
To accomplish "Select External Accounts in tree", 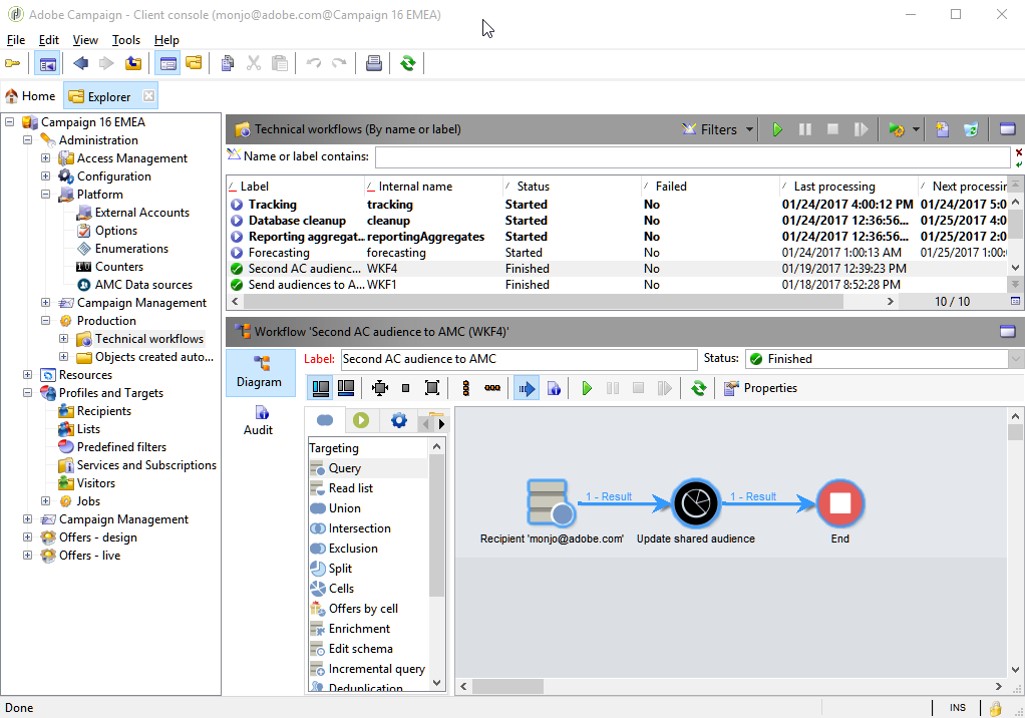I will (142, 213).
